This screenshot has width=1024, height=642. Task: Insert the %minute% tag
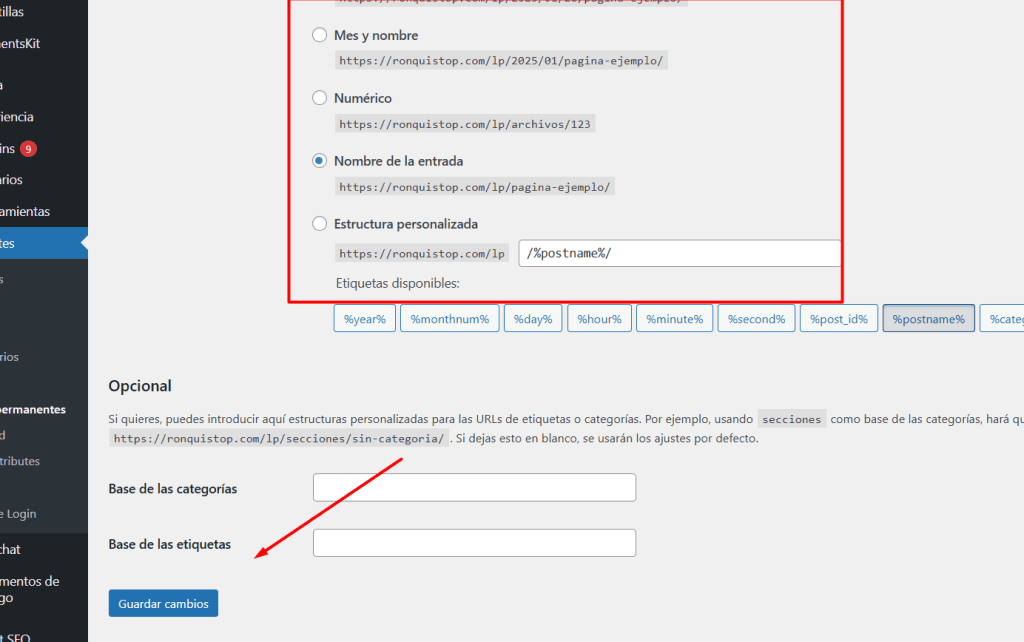[674, 319]
